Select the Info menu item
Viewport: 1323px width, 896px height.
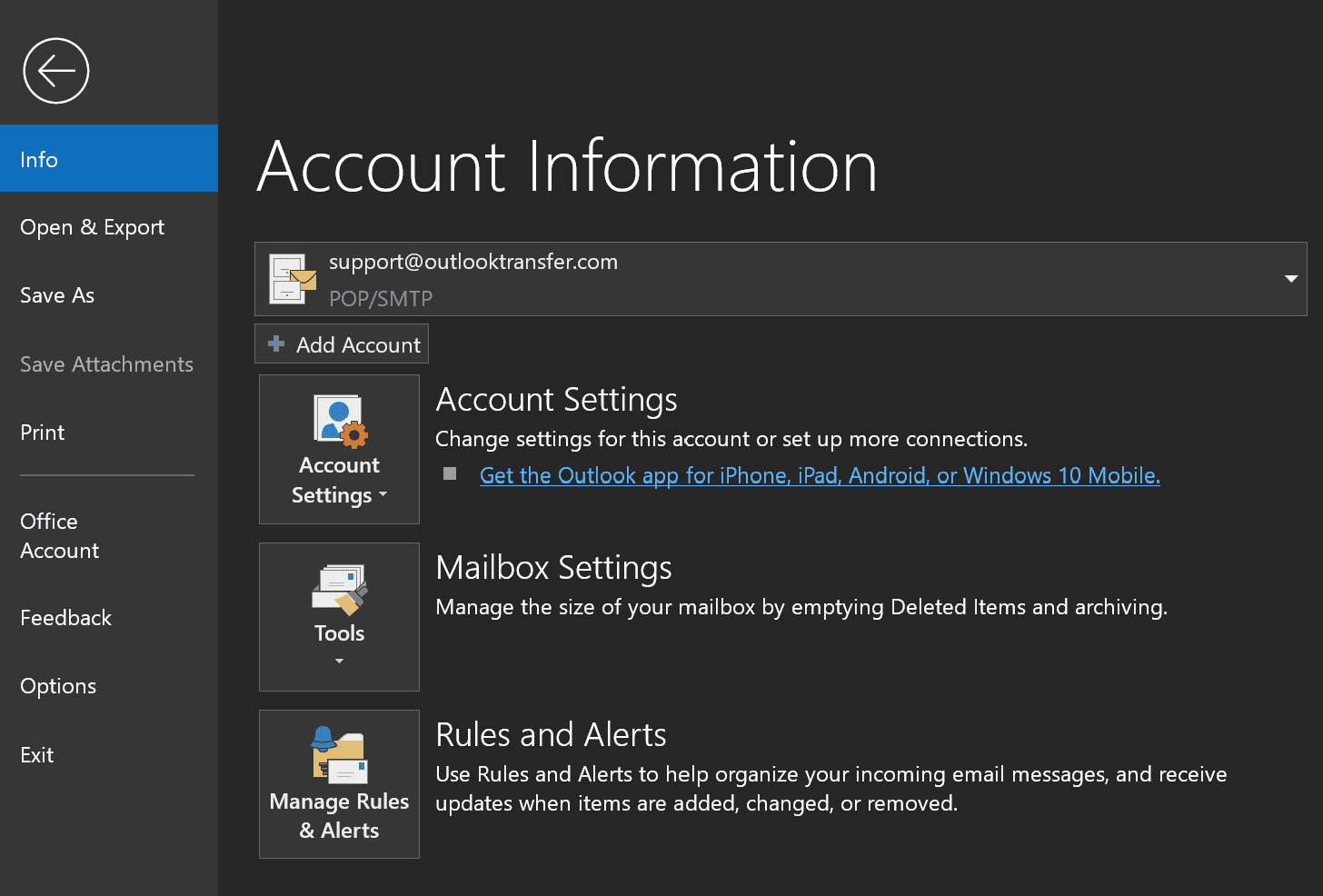coord(109,158)
